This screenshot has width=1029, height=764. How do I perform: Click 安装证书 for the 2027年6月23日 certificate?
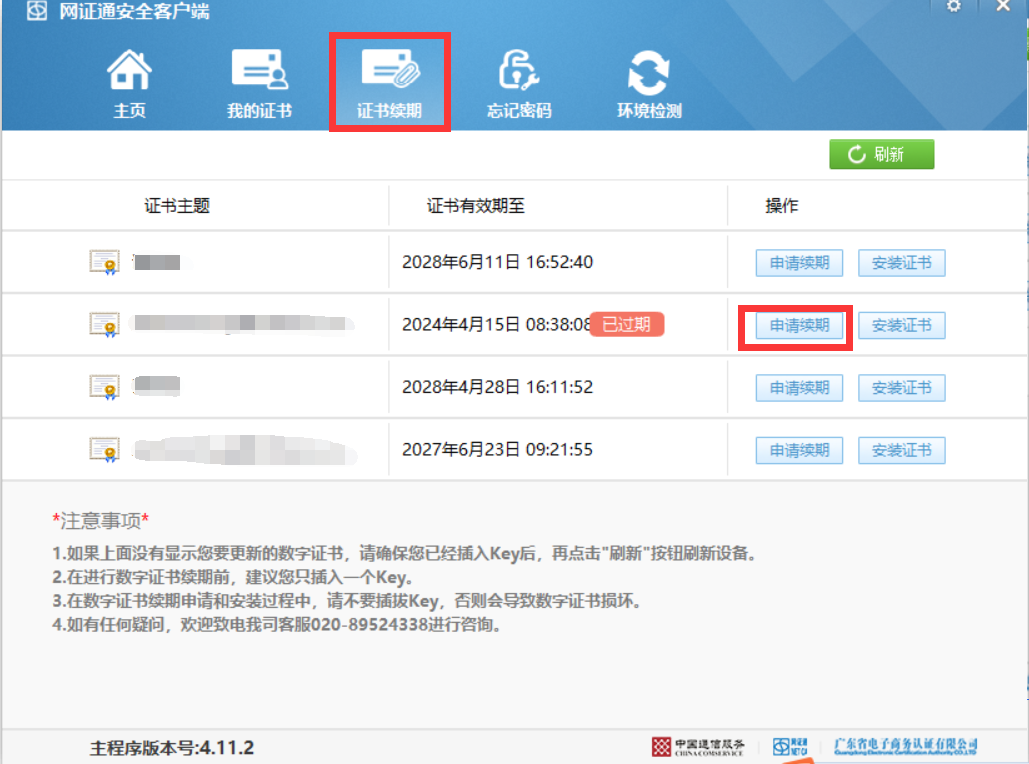pos(901,450)
